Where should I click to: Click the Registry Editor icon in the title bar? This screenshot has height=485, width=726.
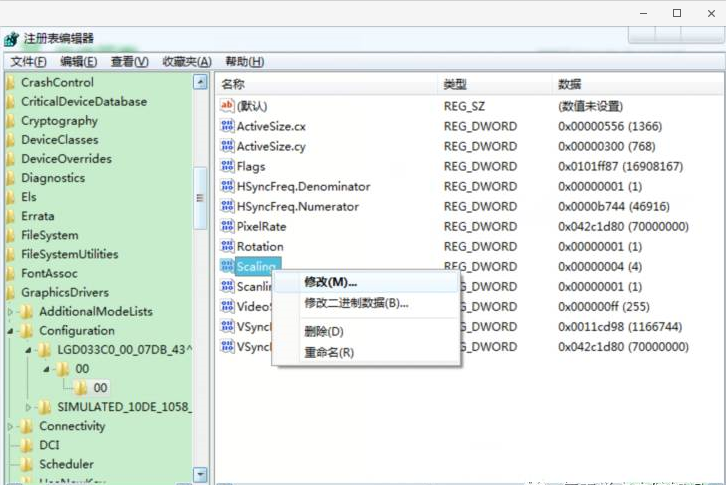11,39
